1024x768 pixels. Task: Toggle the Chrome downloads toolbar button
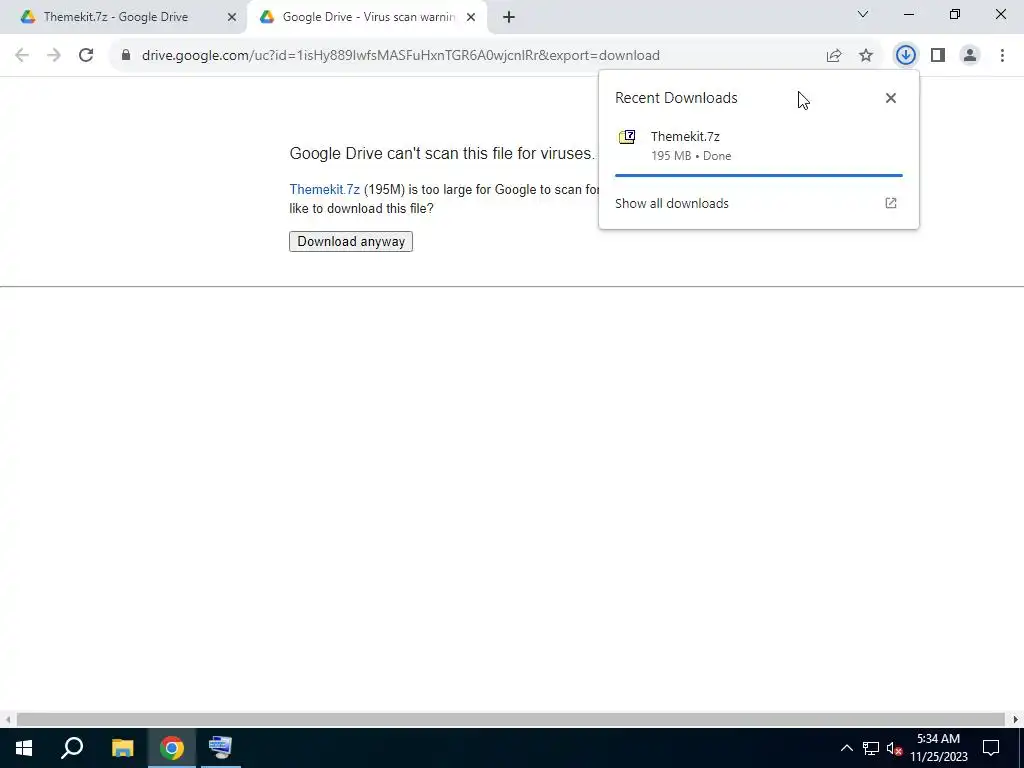click(x=905, y=56)
